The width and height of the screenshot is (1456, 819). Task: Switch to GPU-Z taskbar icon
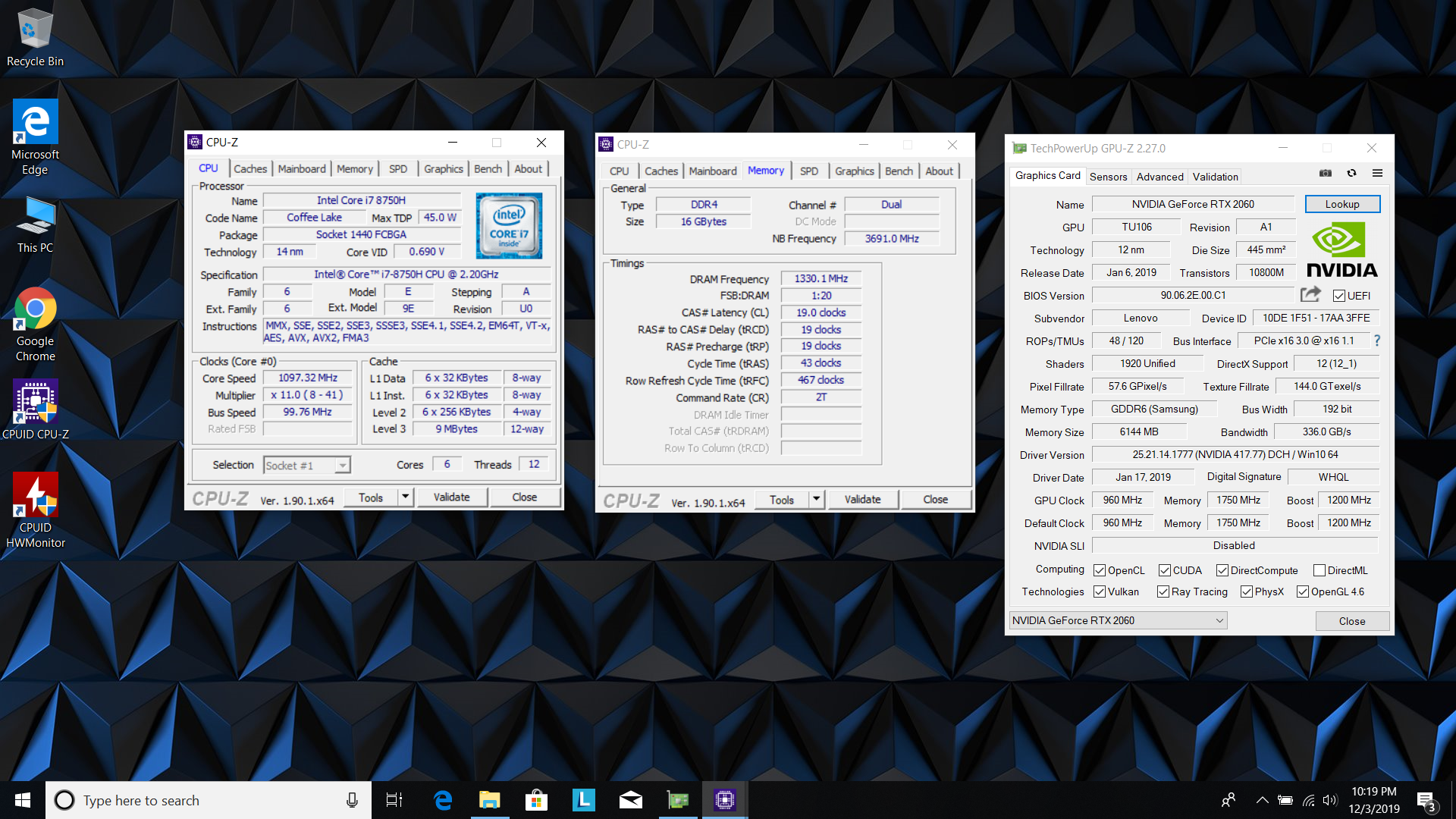point(677,800)
